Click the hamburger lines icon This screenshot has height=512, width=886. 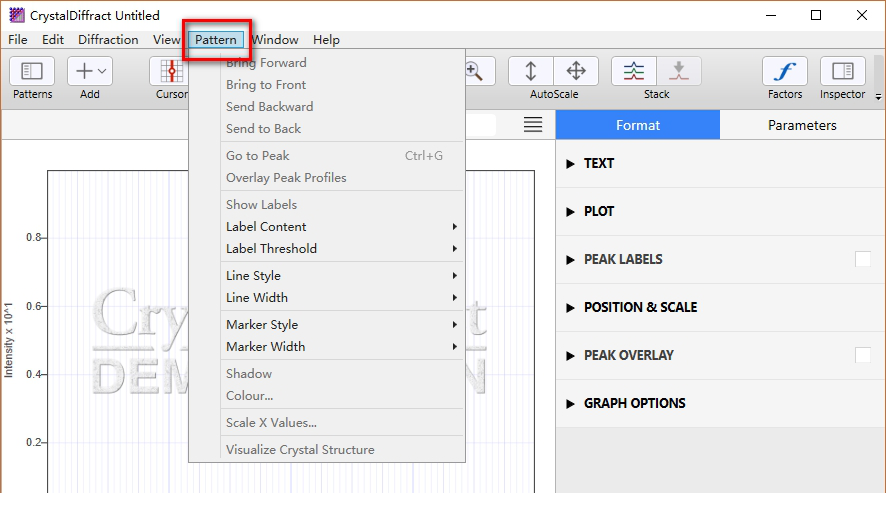(533, 125)
